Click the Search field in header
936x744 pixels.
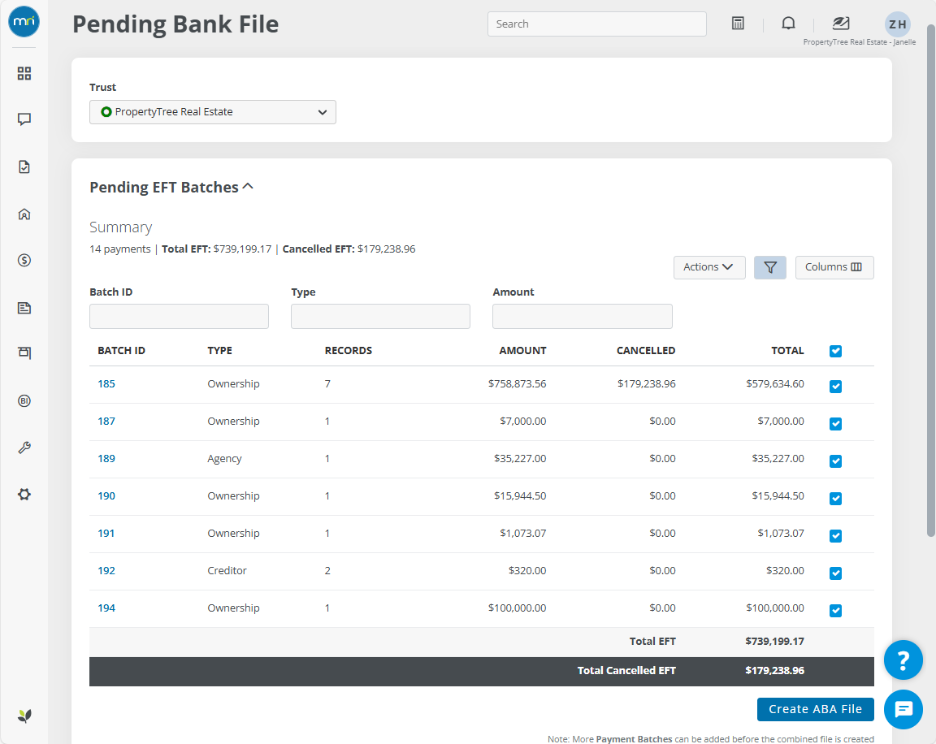(597, 24)
